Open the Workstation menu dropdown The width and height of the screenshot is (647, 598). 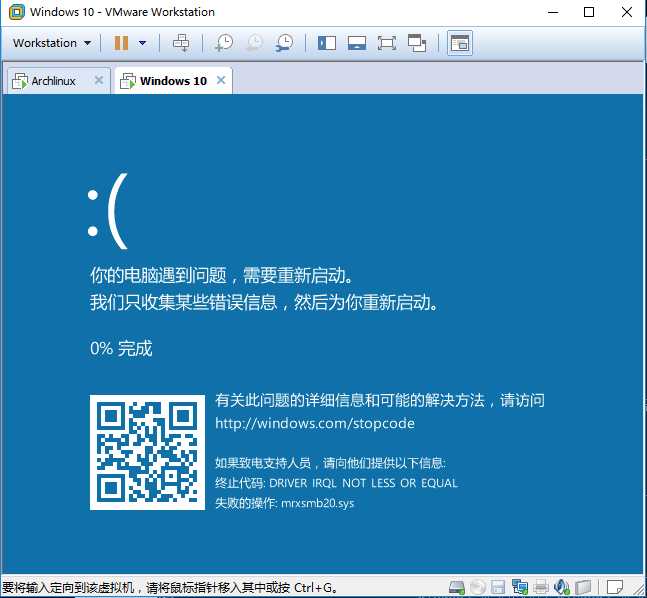click(x=51, y=43)
